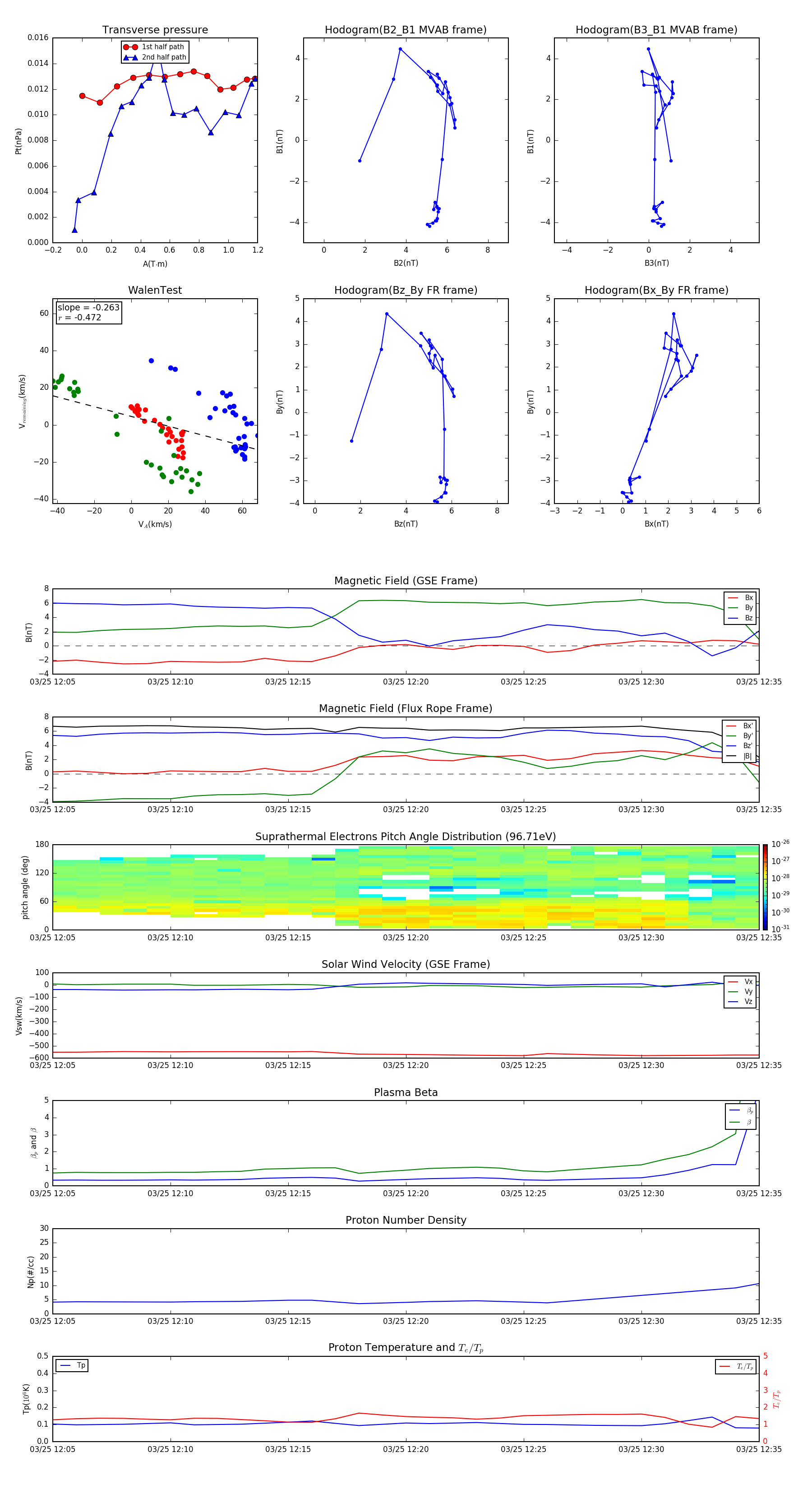The height and width of the screenshot is (1489, 812).
Task: Click the pitch angle colorbar
Action: [765, 887]
